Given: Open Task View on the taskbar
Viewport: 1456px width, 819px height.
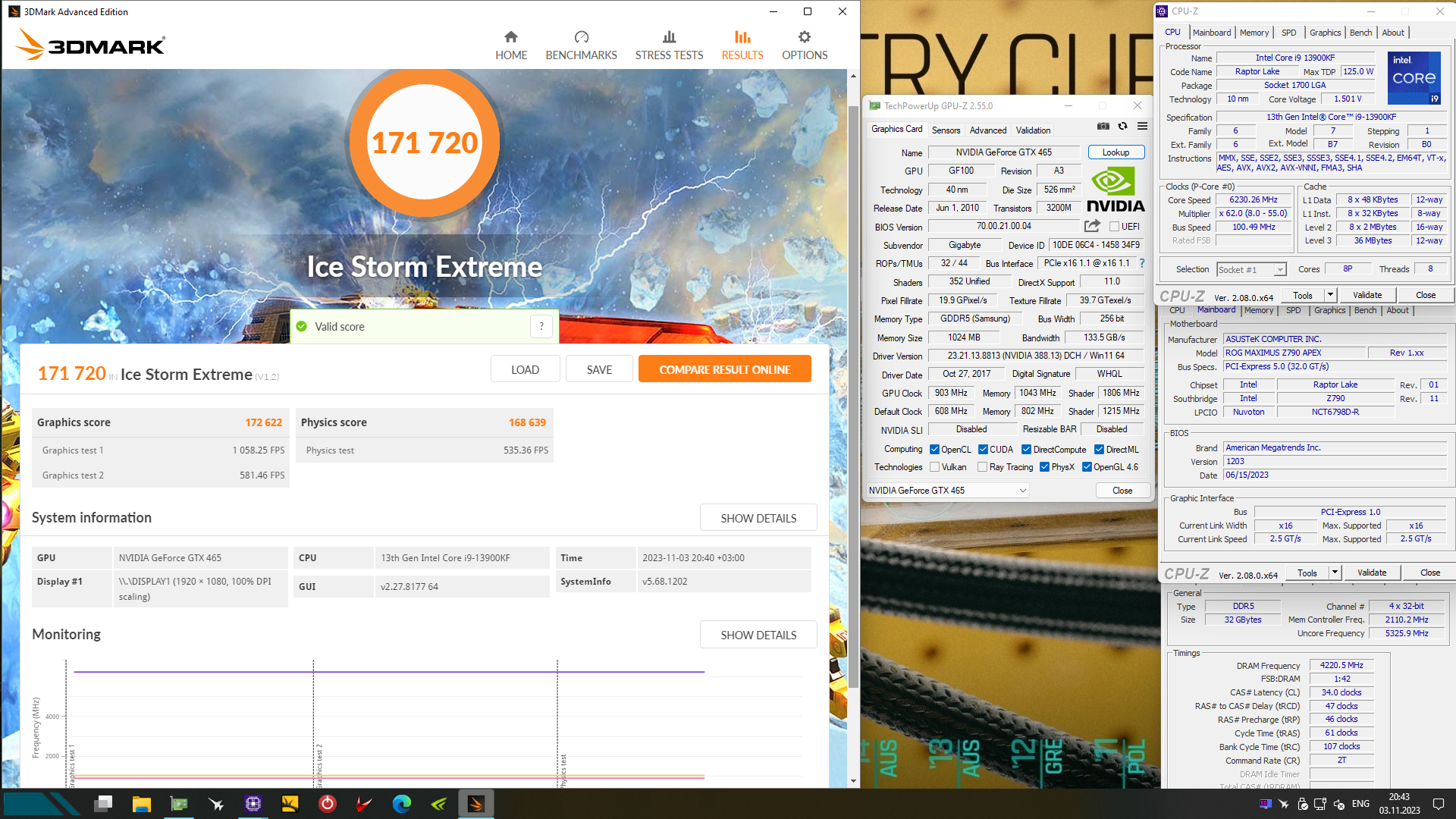Looking at the screenshot, I should (x=104, y=804).
